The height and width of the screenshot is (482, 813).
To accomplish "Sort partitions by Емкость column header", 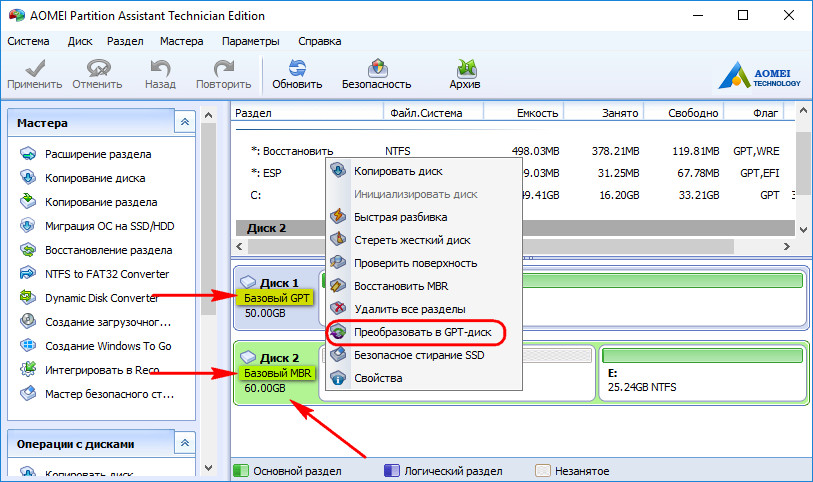I will pyautogui.click(x=536, y=114).
